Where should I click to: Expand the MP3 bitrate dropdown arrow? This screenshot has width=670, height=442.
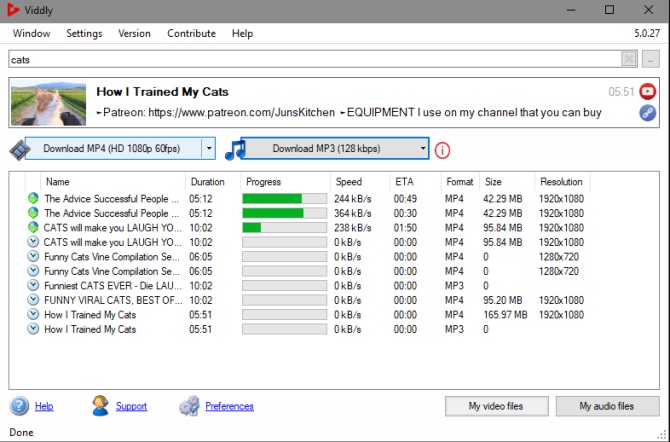pyautogui.click(x=423, y=149)
